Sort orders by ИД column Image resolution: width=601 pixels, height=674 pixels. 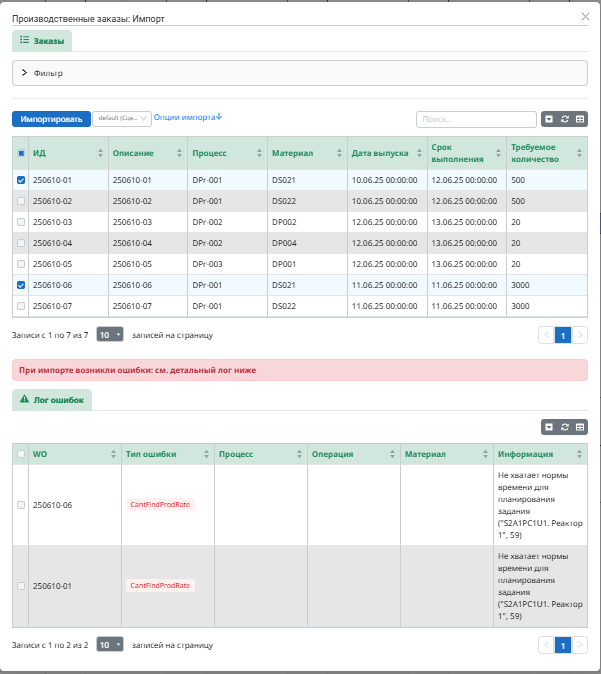tap(66, 153)
